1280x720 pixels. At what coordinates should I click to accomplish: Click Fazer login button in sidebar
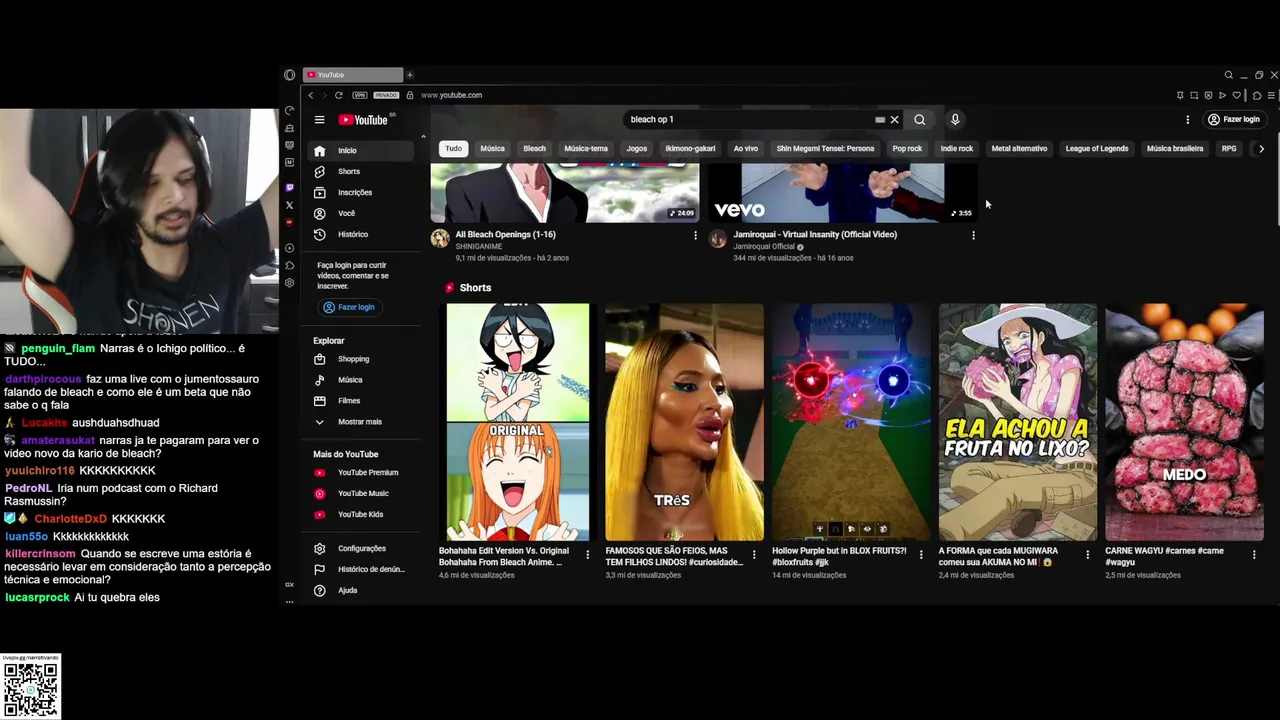click(349, 308)
